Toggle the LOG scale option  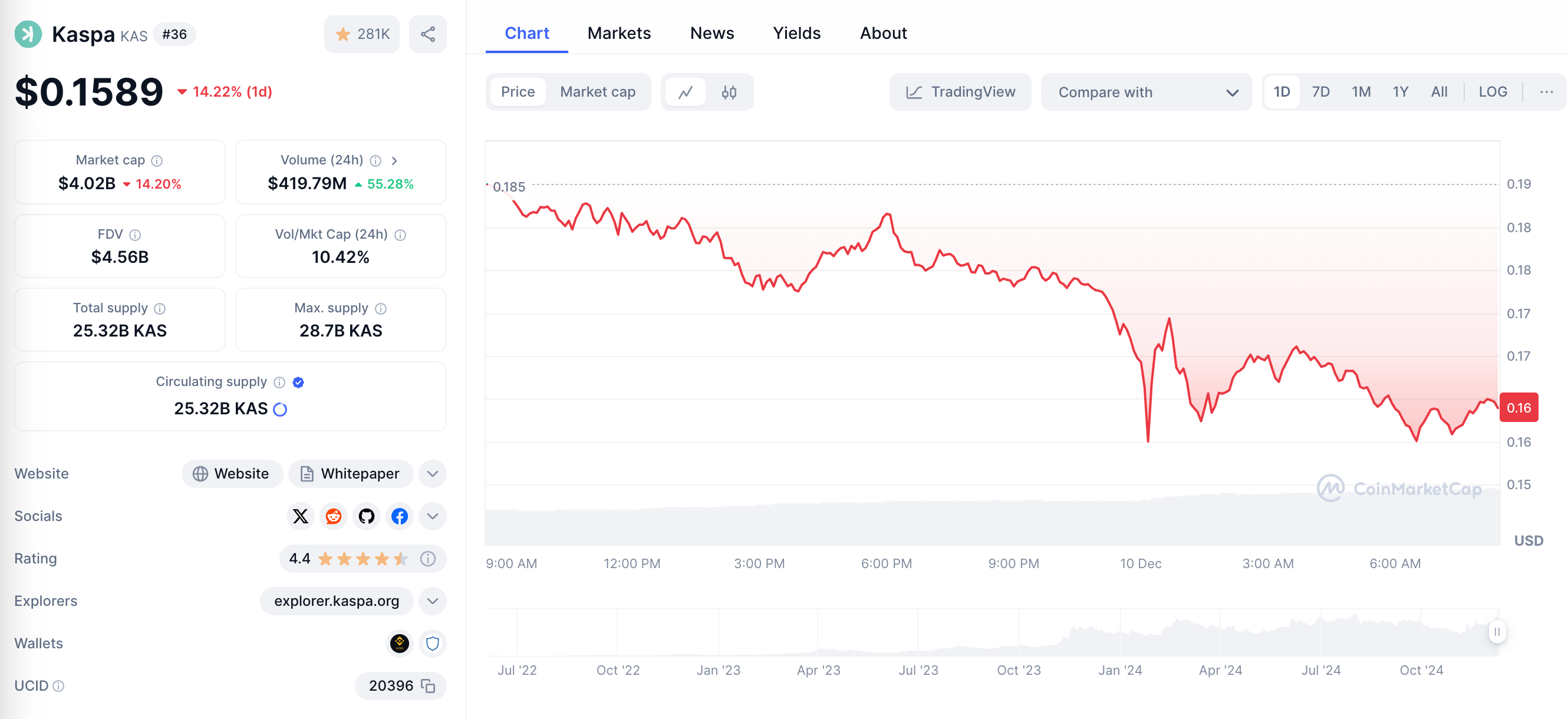pos(1493,92)
